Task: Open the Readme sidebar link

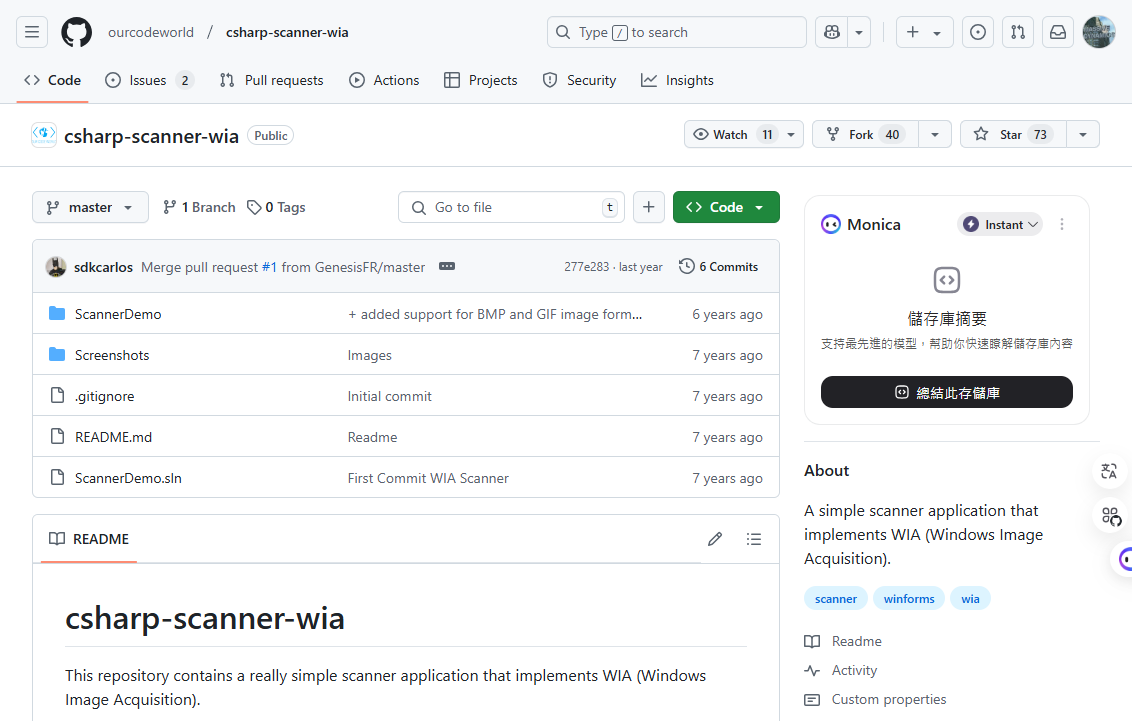Action: [856, 641]
